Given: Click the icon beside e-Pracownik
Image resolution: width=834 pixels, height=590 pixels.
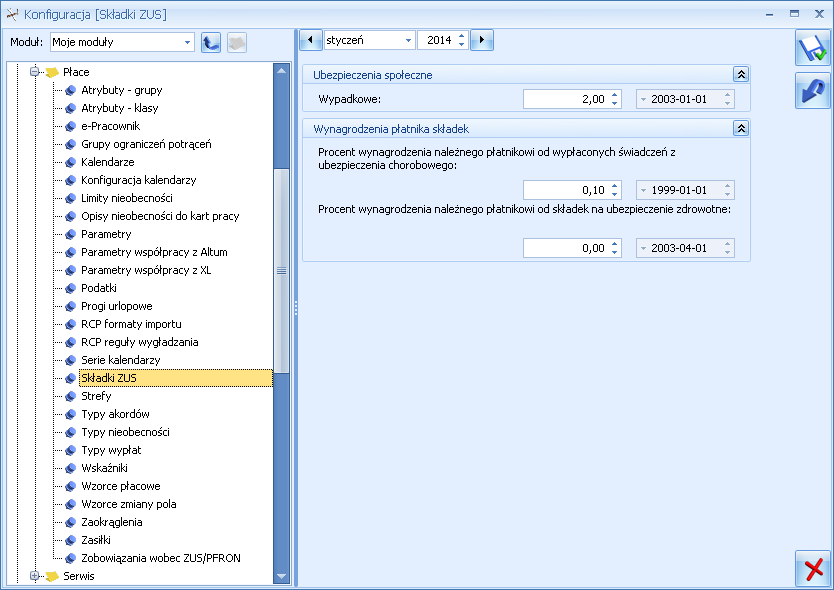Looking at the screenshot, I should (x=71, y=127).
